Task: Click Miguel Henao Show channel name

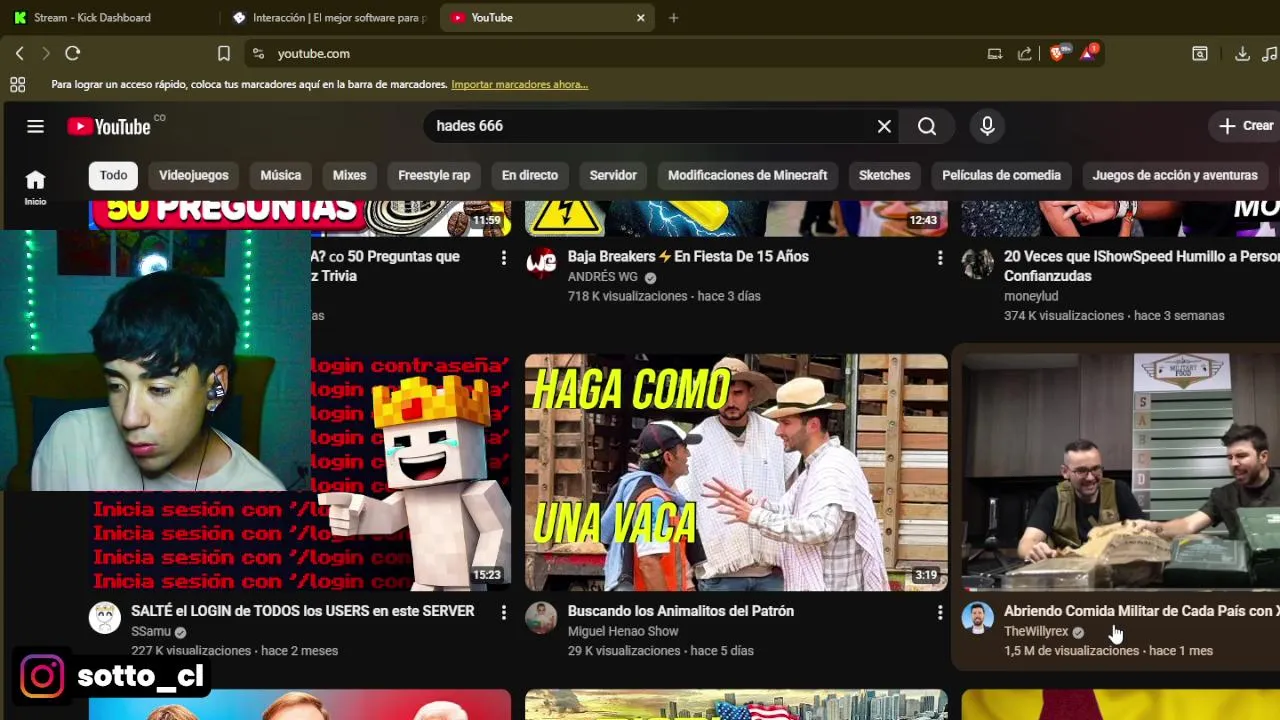Action: (x=623, y=632)
